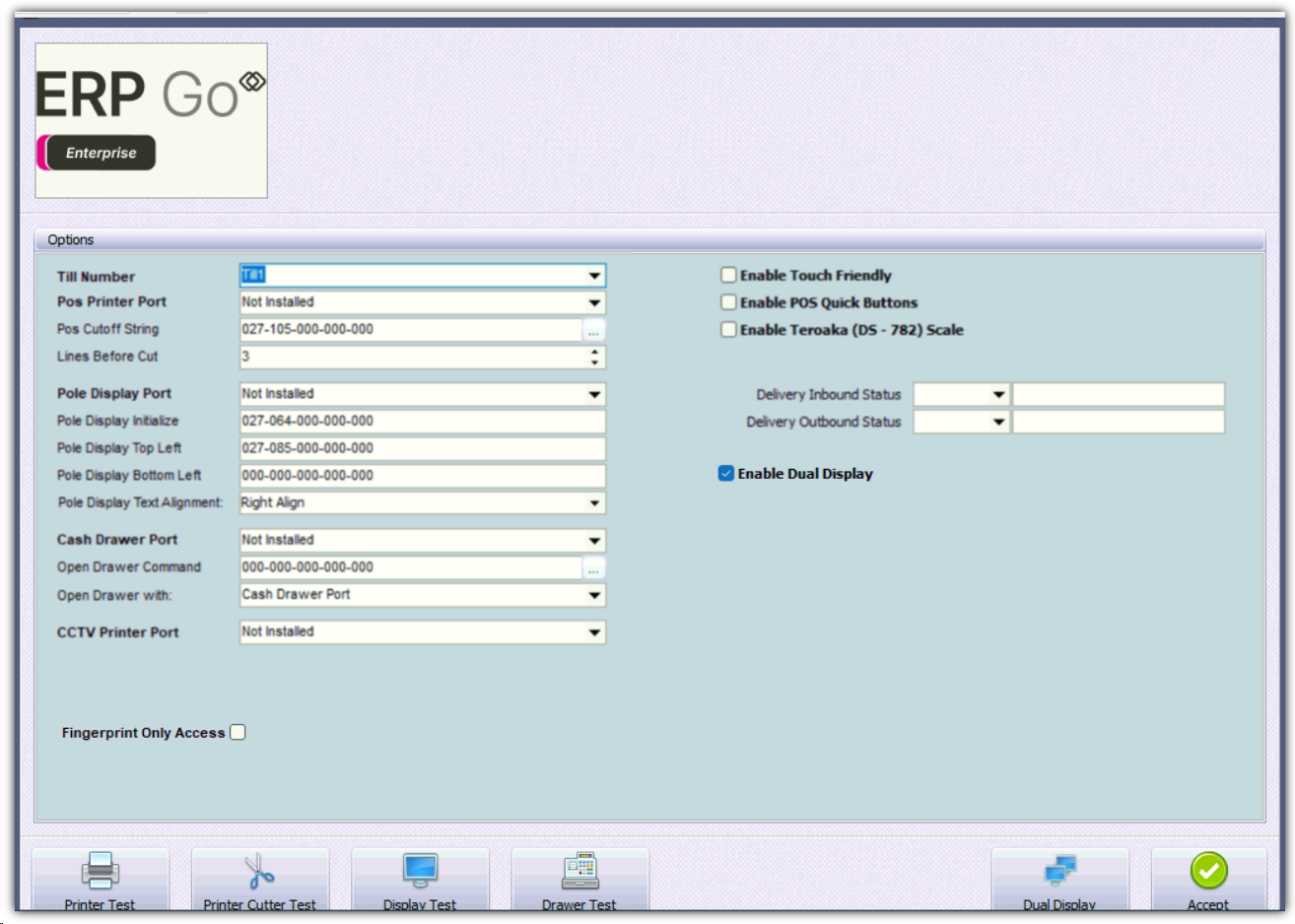Run the Printer Cutter Test scissors icon
Image resolution: width=1295 pixels, height=924 pixels.
point(259,870)
